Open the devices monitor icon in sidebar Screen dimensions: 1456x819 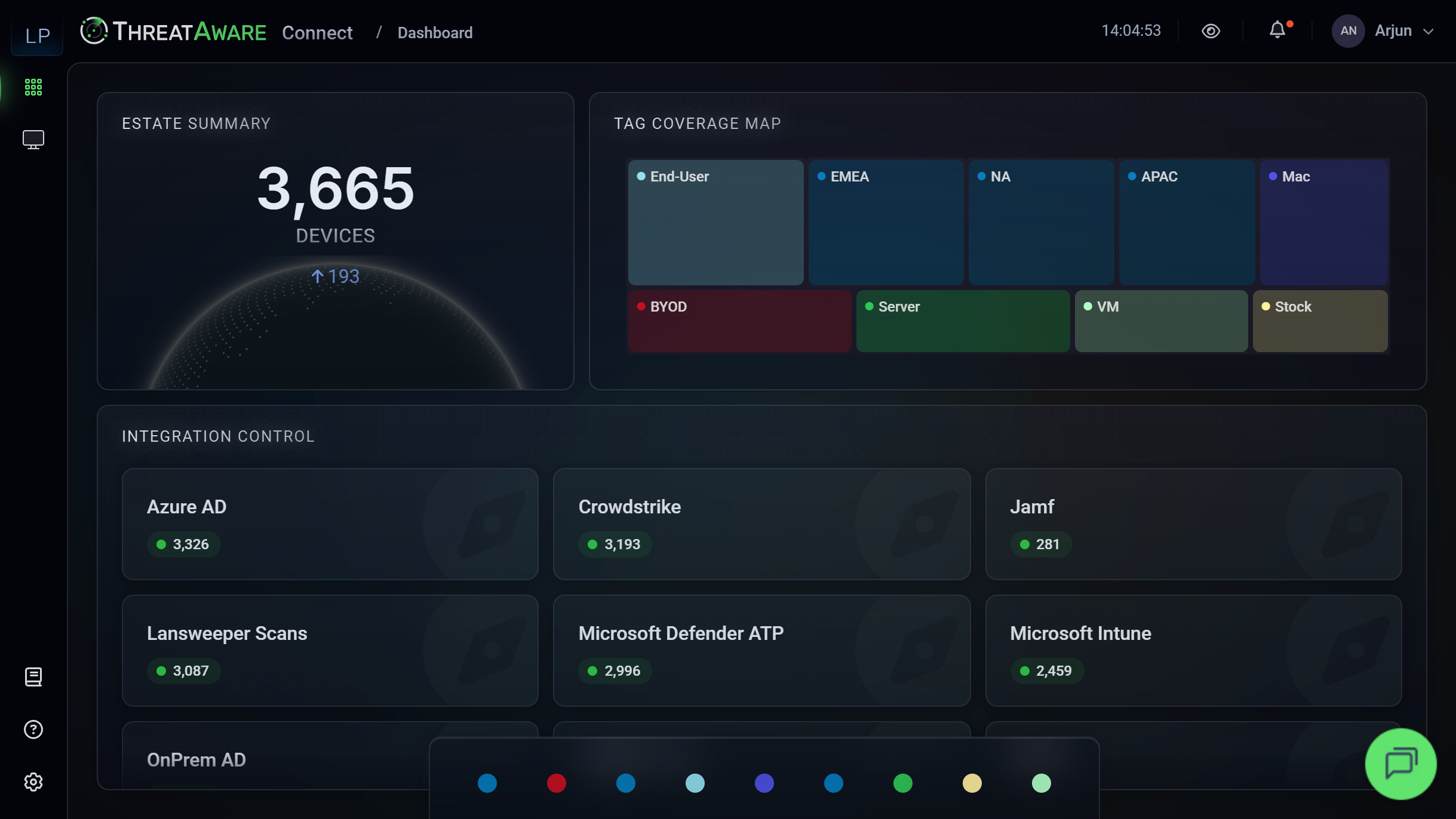pos(33,140)
